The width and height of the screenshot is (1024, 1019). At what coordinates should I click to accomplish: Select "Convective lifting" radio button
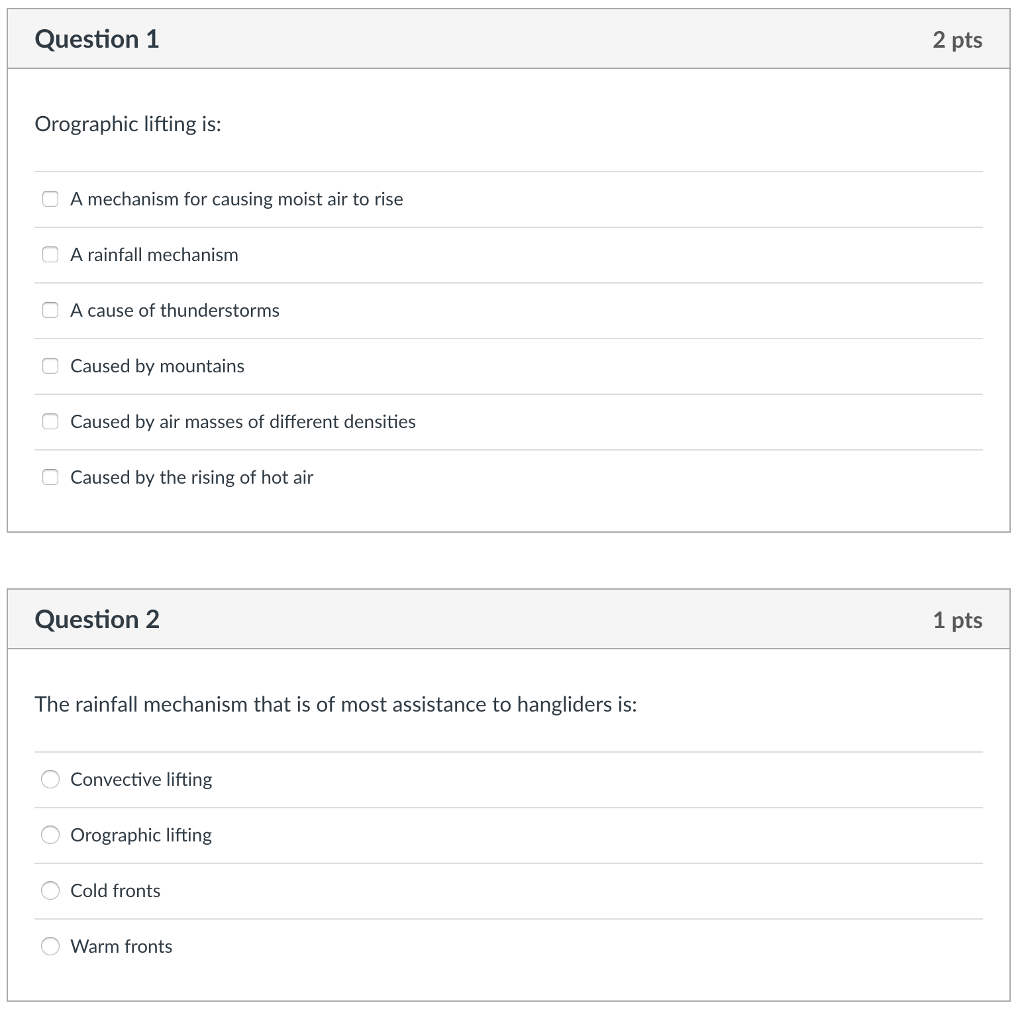pos(50,779)
